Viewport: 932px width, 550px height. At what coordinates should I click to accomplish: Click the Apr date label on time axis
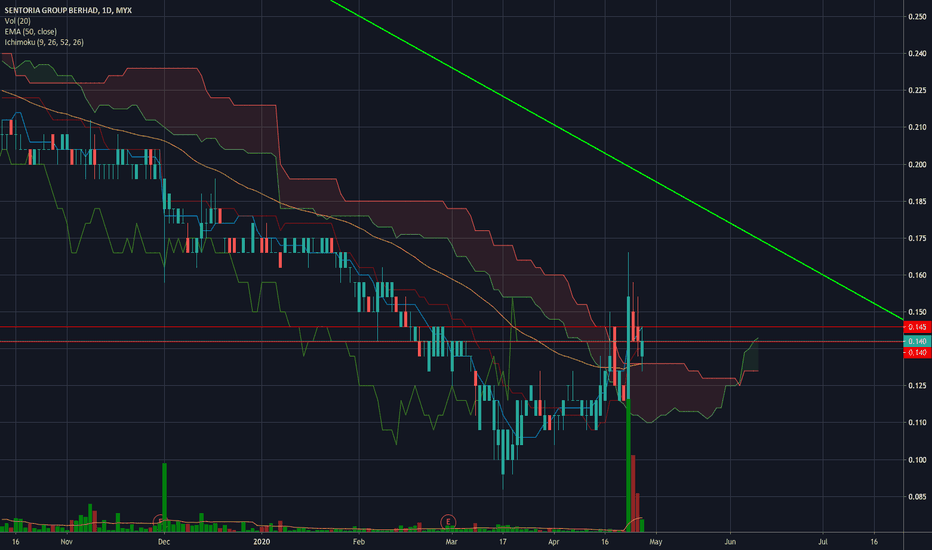point(553,542)
